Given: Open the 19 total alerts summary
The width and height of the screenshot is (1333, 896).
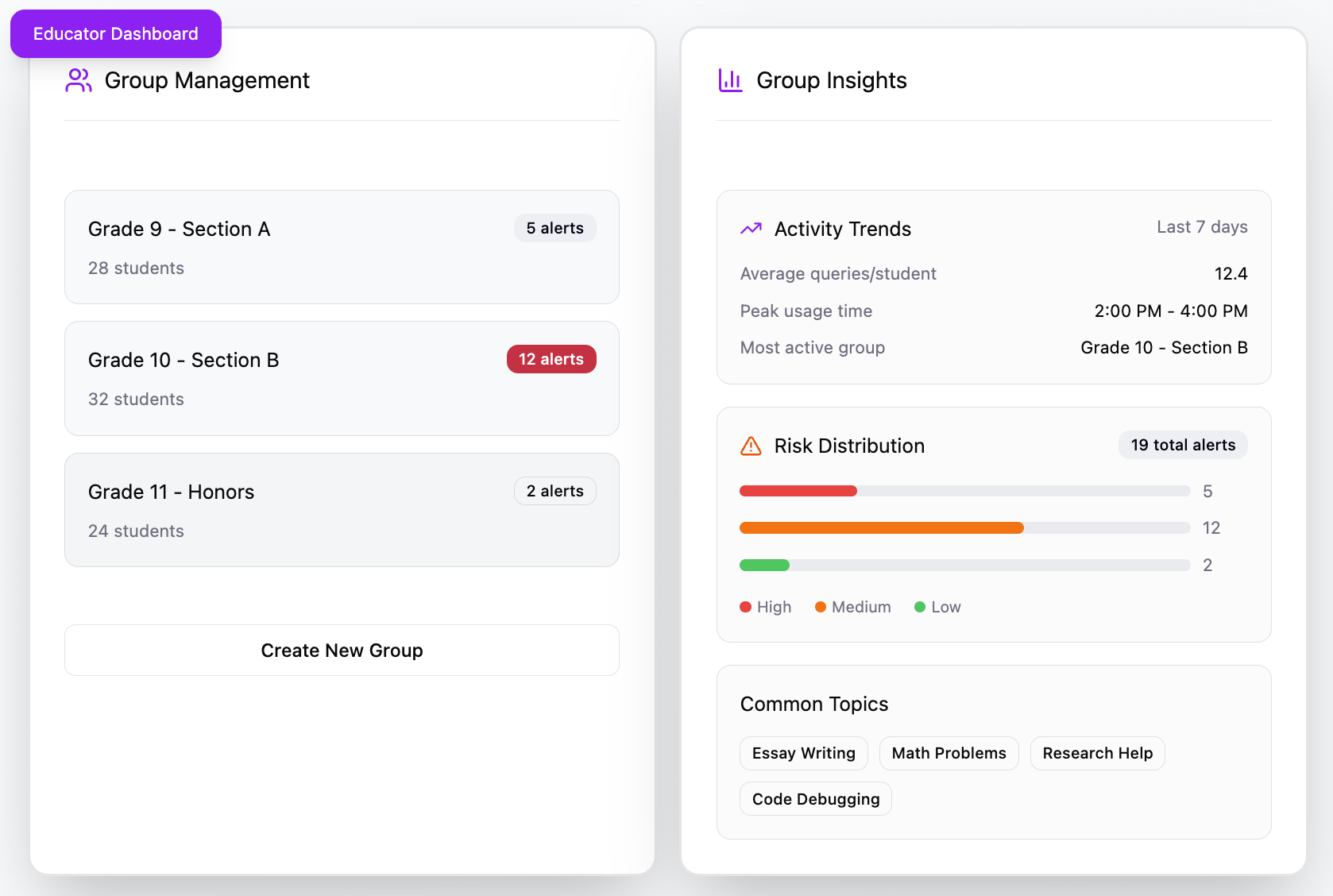Looking at the screenshot, I should (1183, 445).
